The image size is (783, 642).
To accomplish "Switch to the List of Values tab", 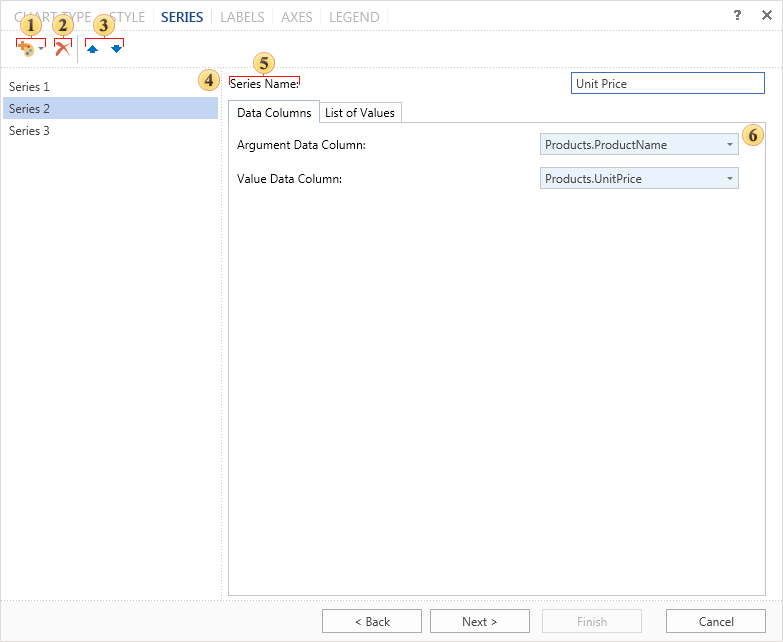I will pos(360,113).
